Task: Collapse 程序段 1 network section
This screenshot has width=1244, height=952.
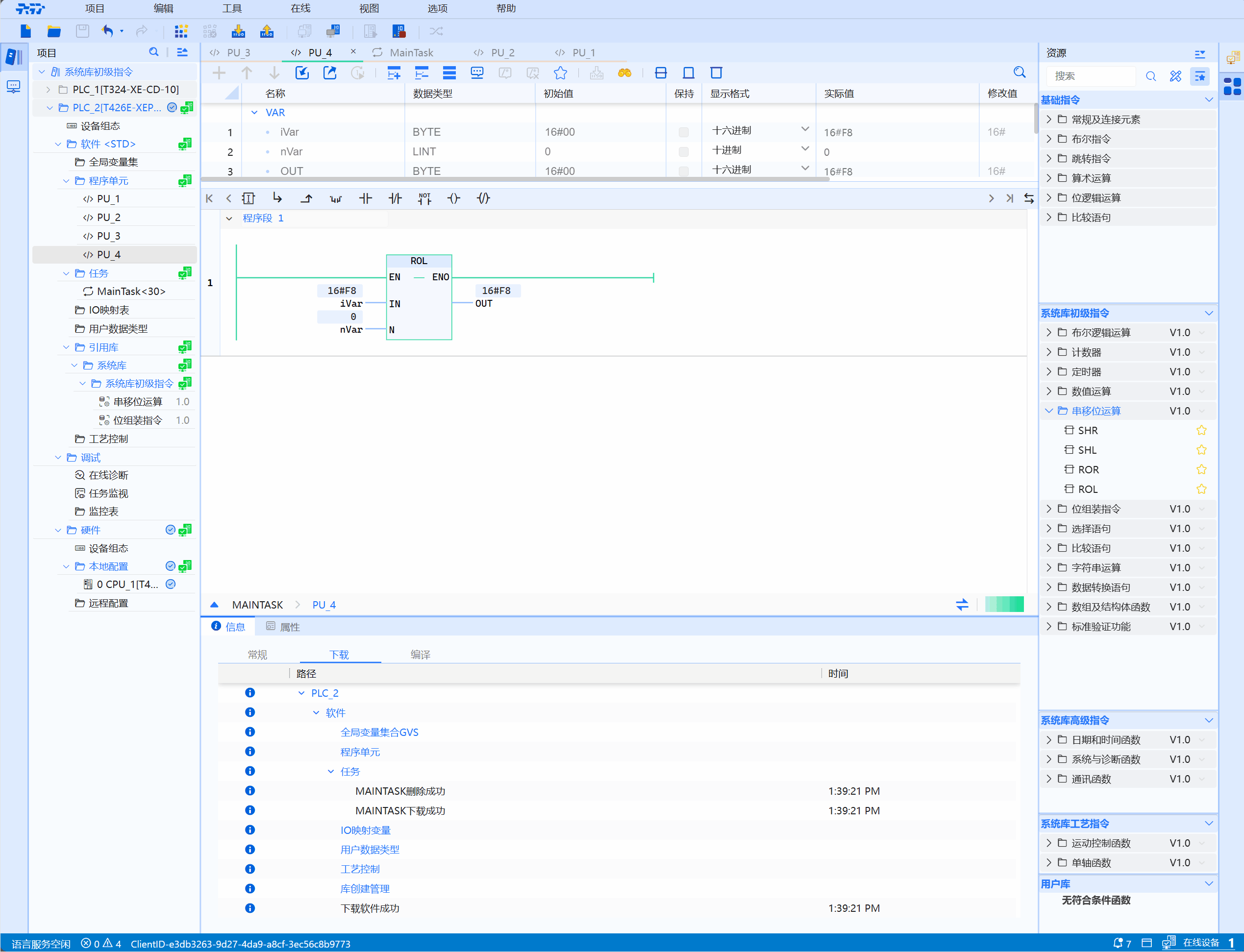Action: tap(229, 219)
